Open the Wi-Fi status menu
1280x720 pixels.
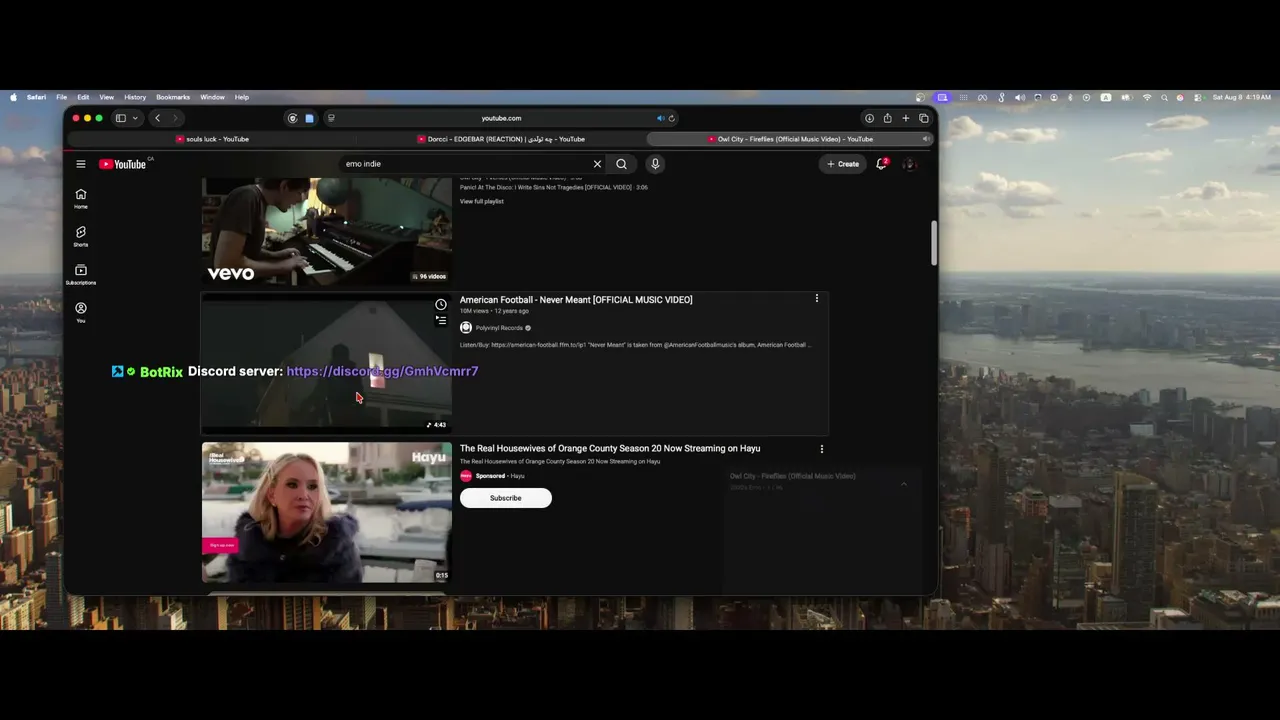click(1147, 97)
